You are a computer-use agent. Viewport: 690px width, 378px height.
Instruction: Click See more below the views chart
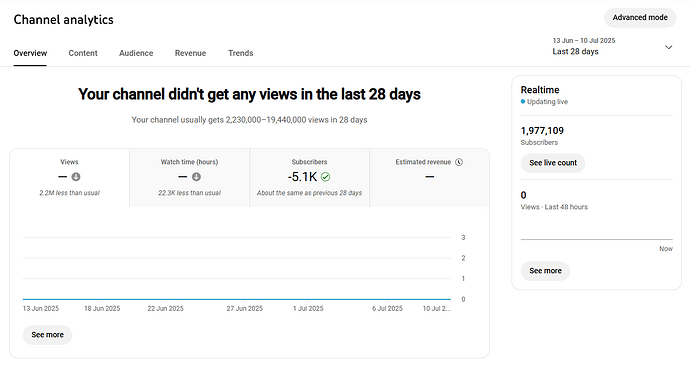48,335
